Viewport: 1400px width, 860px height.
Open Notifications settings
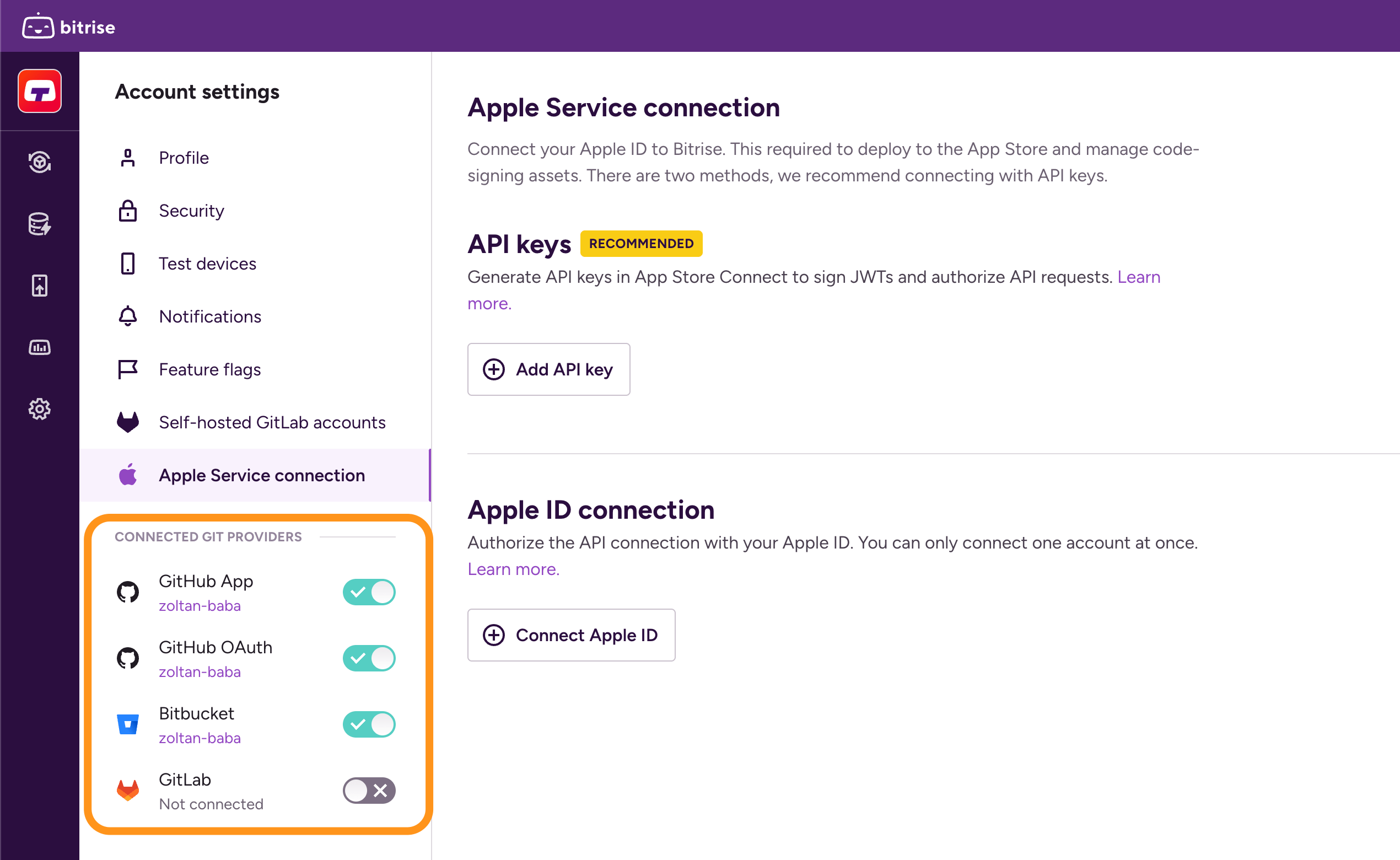point(255,316)
